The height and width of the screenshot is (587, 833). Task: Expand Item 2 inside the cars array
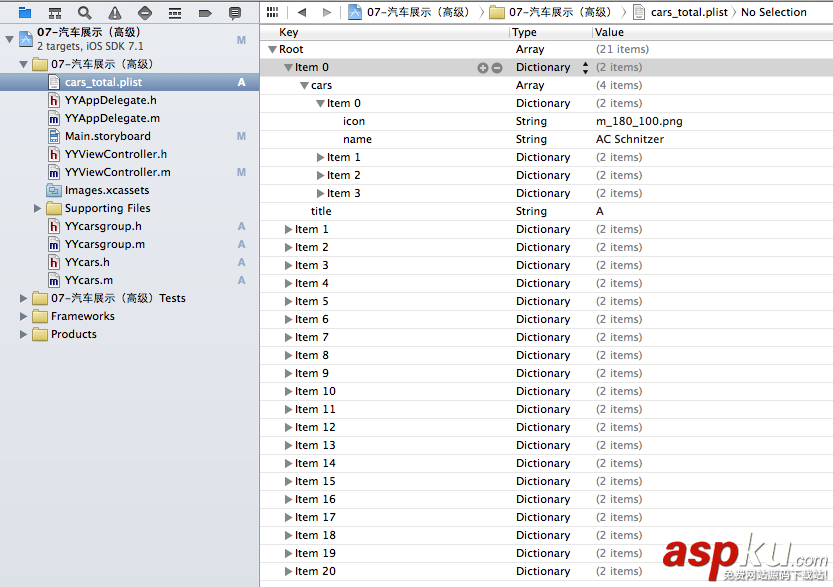coord(320,176)
